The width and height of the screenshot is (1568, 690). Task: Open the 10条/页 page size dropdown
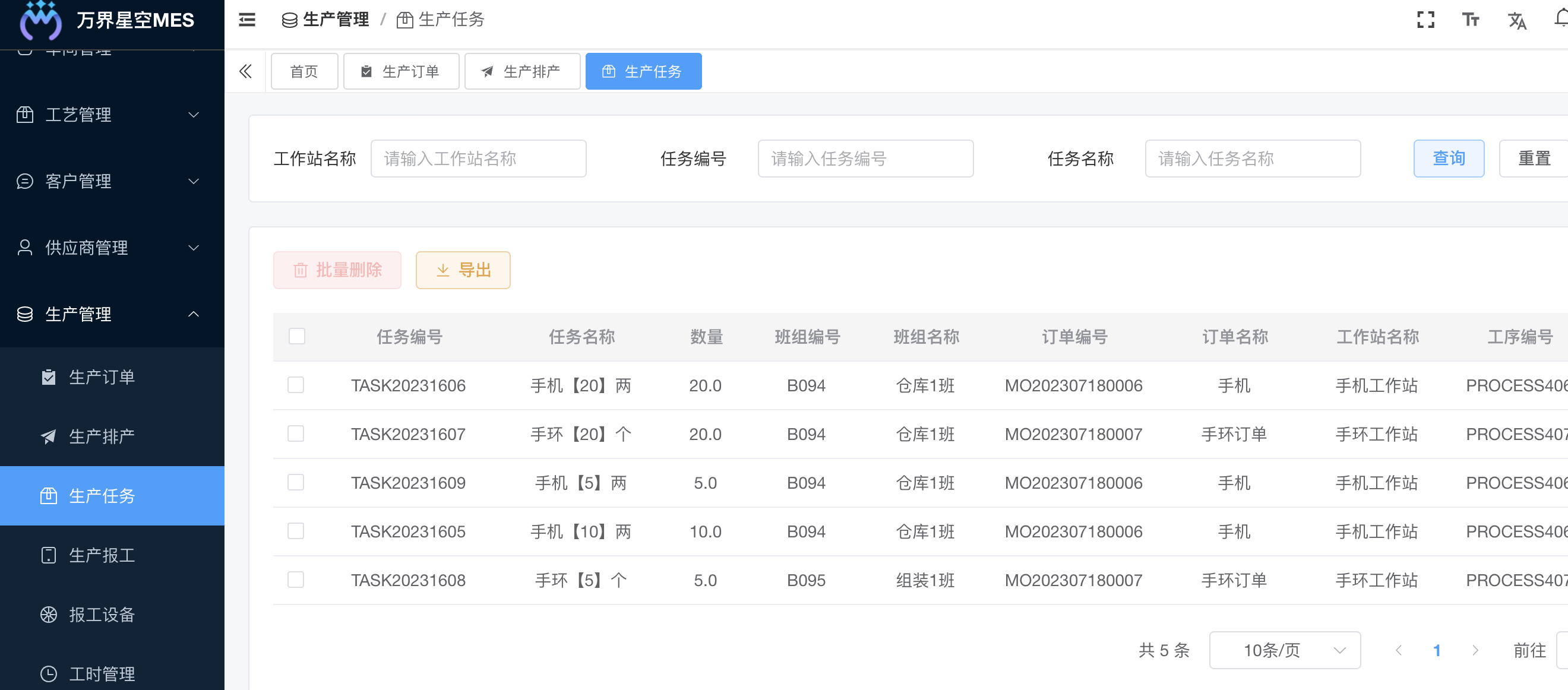coord(1284,650)
